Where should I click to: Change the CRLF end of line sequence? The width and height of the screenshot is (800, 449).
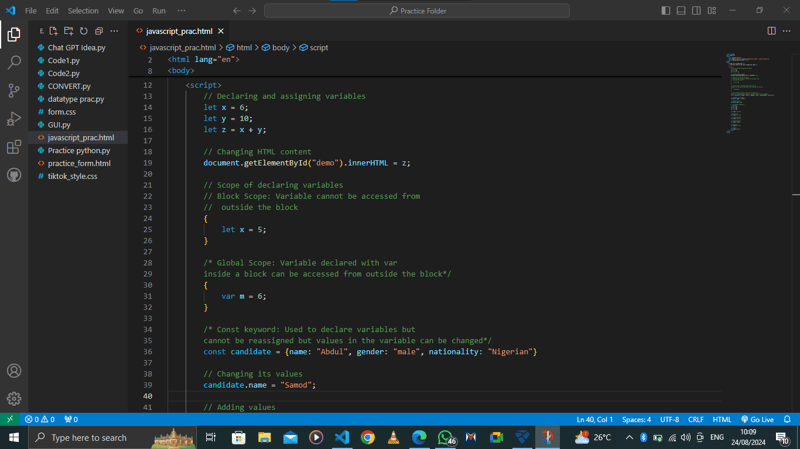click(x=695, y=419)
